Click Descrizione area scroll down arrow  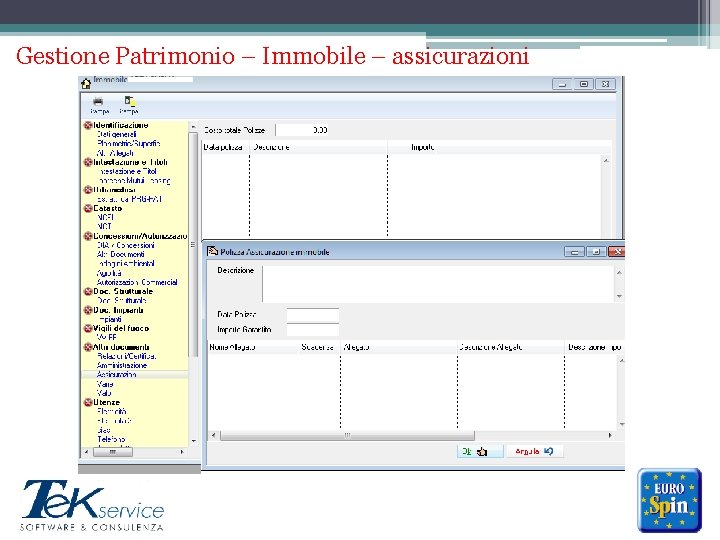pos(619,296)
